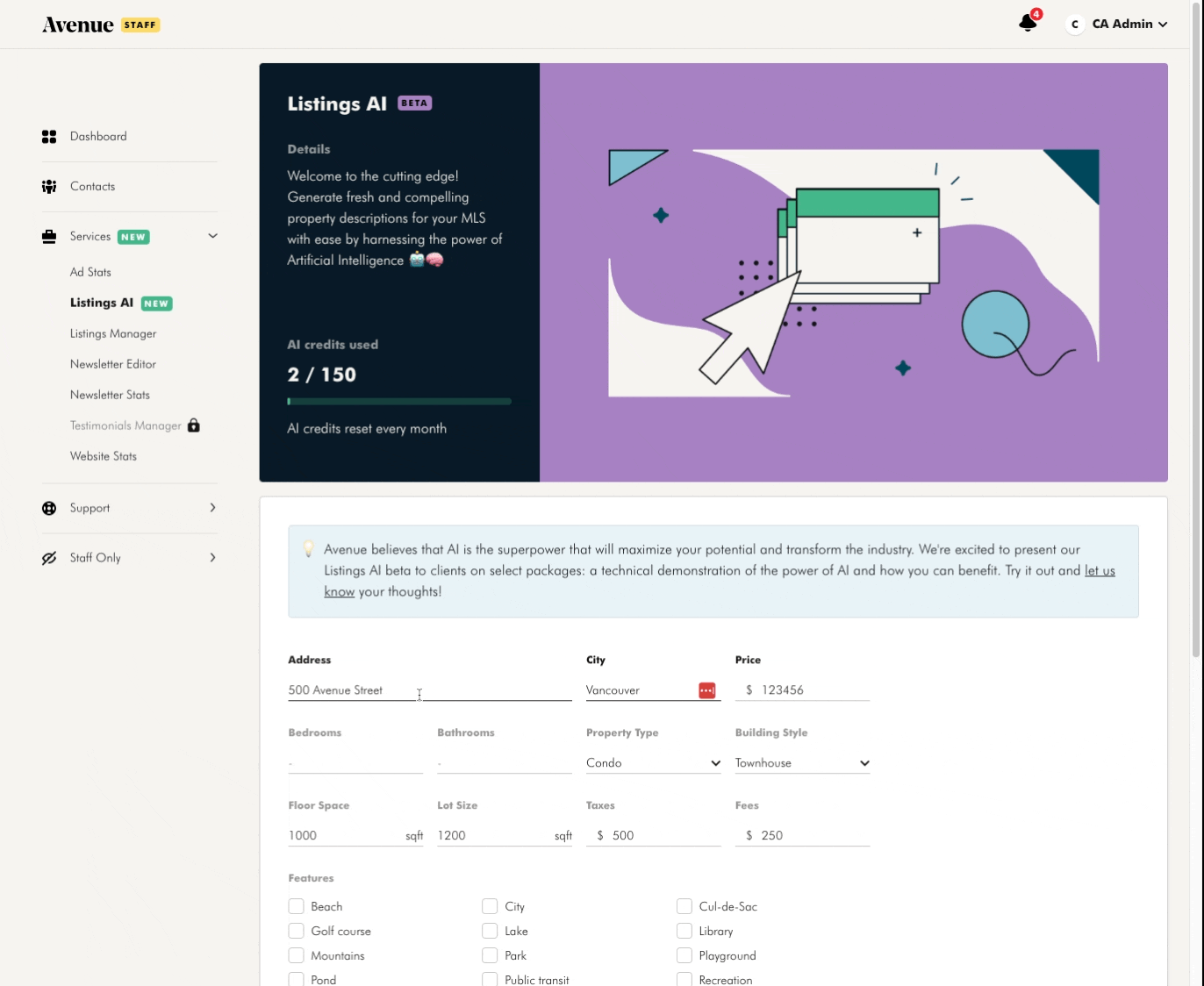
Task: Click the NEW badge beside Services
Action: pos(133,237)
